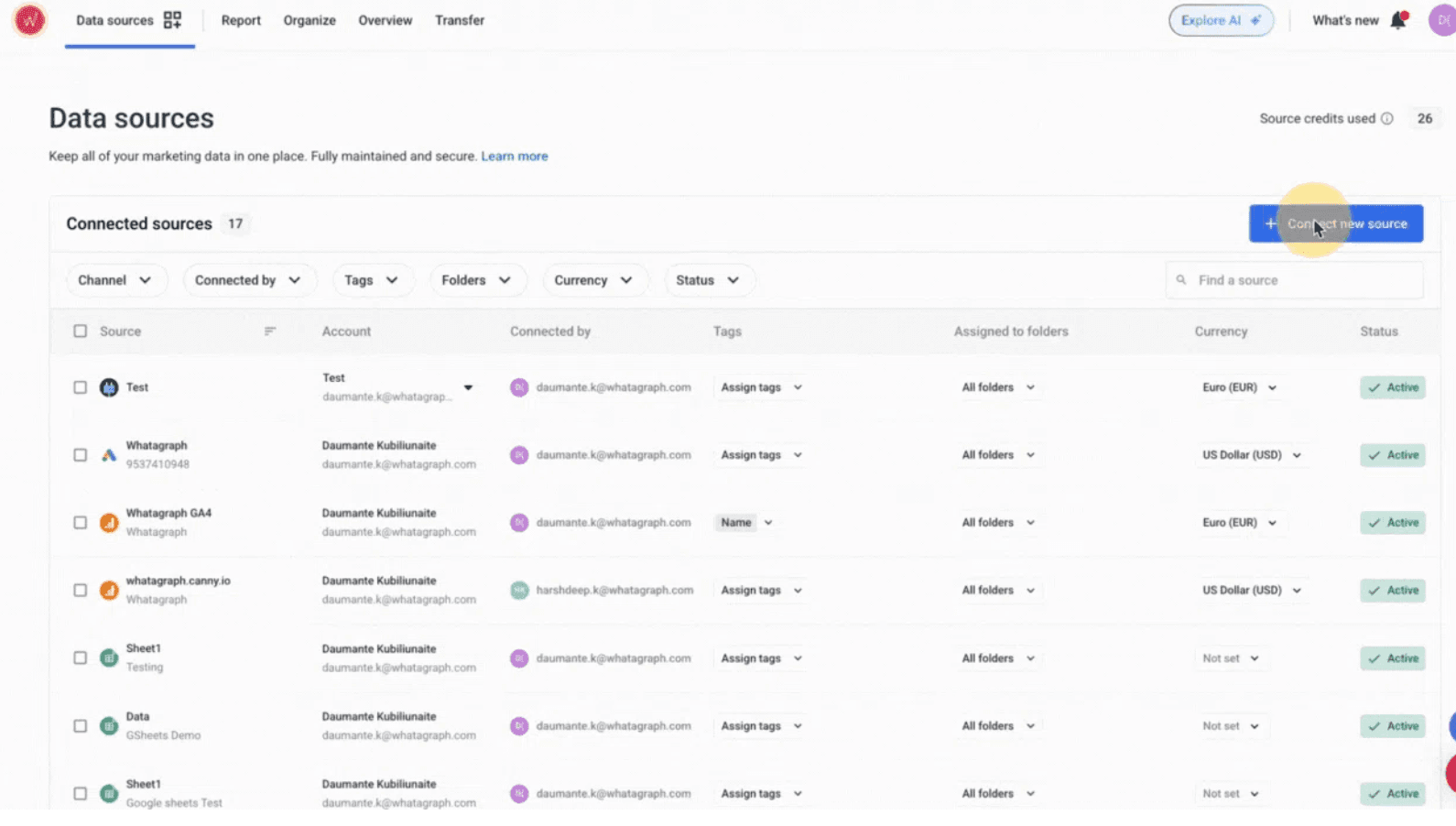
Task: Click the Source credits info icon
Action: pyautogui.click(x=1387, y=118)
